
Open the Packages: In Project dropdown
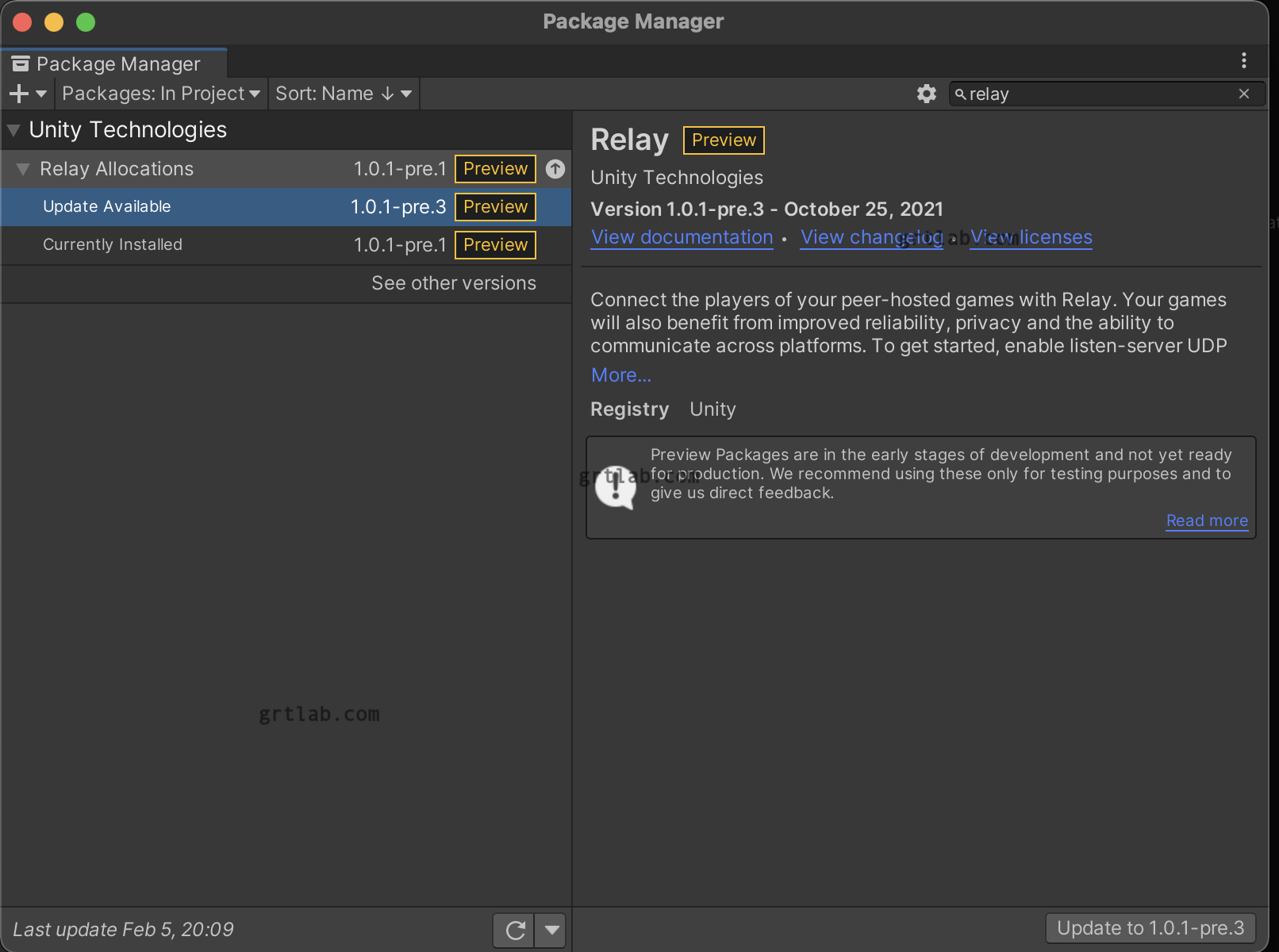point(160,93)
